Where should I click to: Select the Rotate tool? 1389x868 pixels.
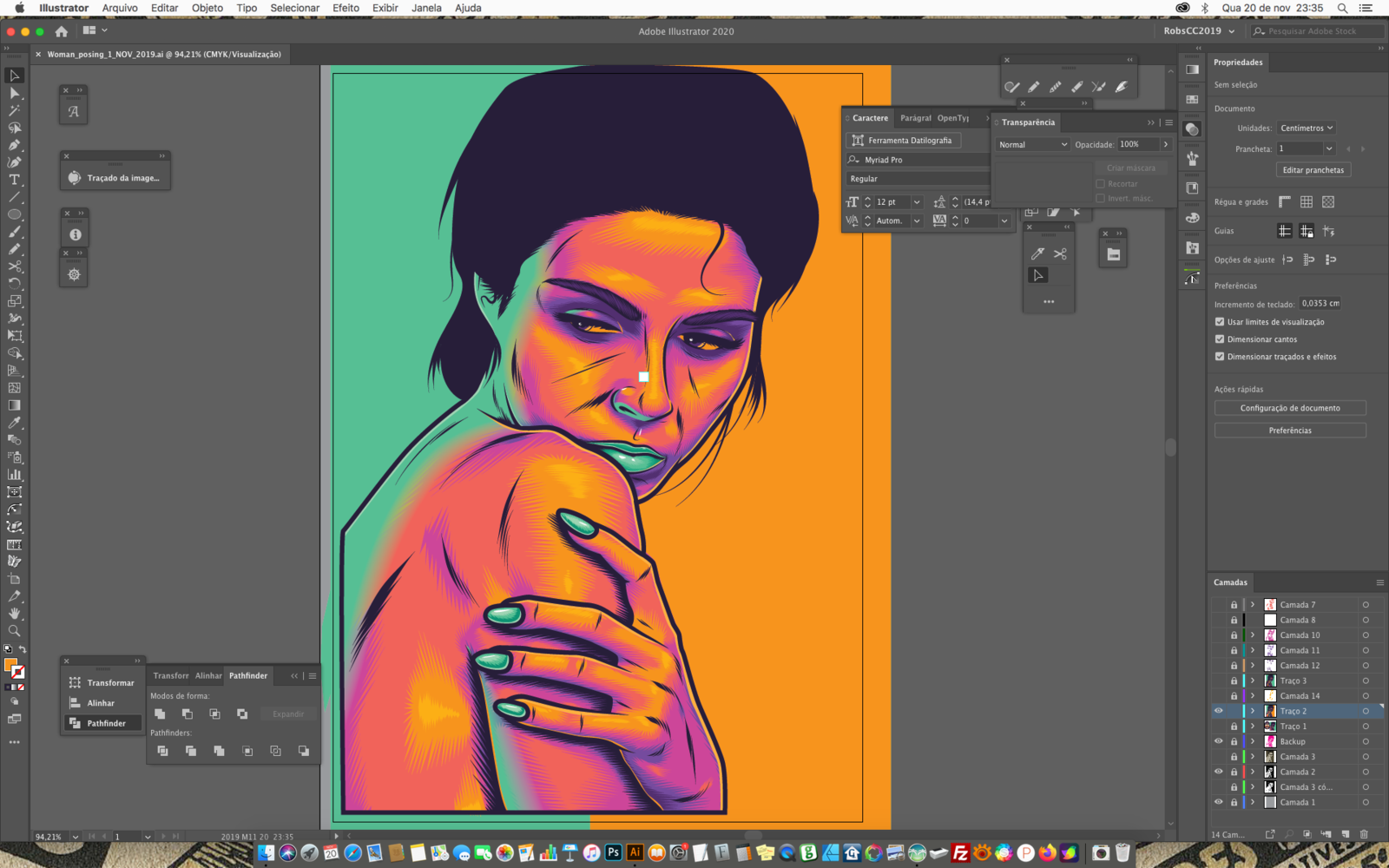click(x=15, y=284)
